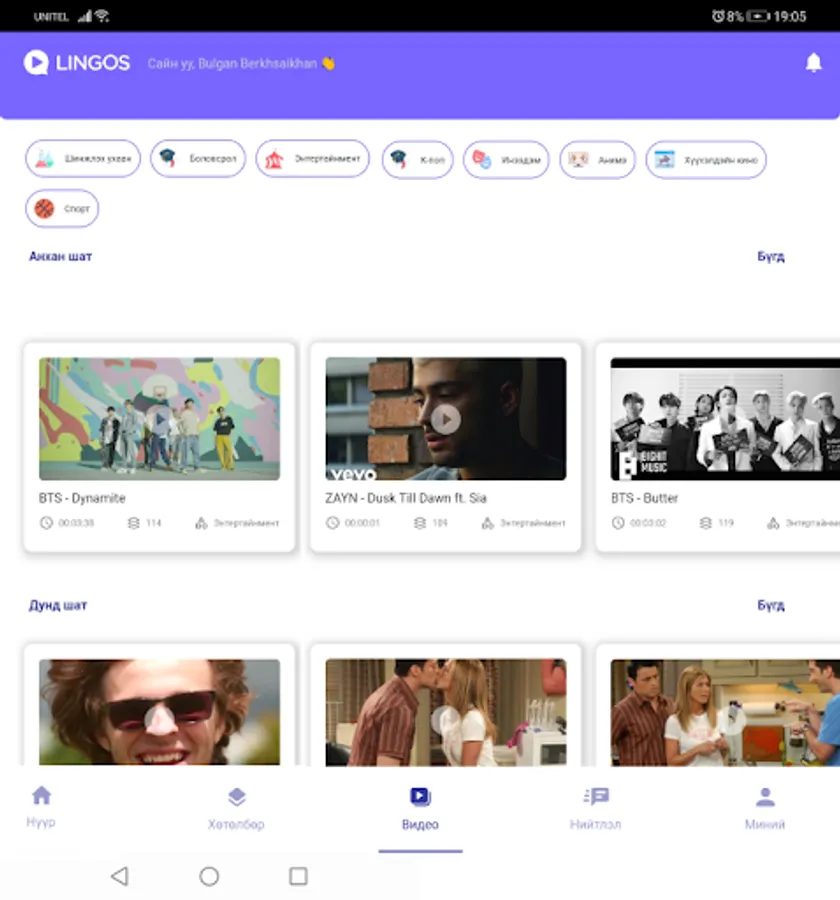Open notifications with the bell icon
This screenshot has height=900, width=840.
[x=813, y=63]
